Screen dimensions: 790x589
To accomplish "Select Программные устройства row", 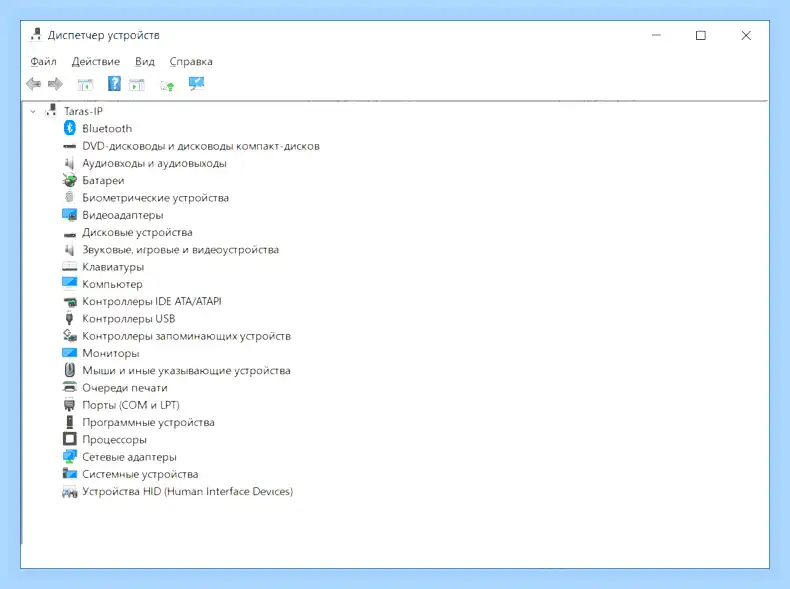I will pos(149,422).
